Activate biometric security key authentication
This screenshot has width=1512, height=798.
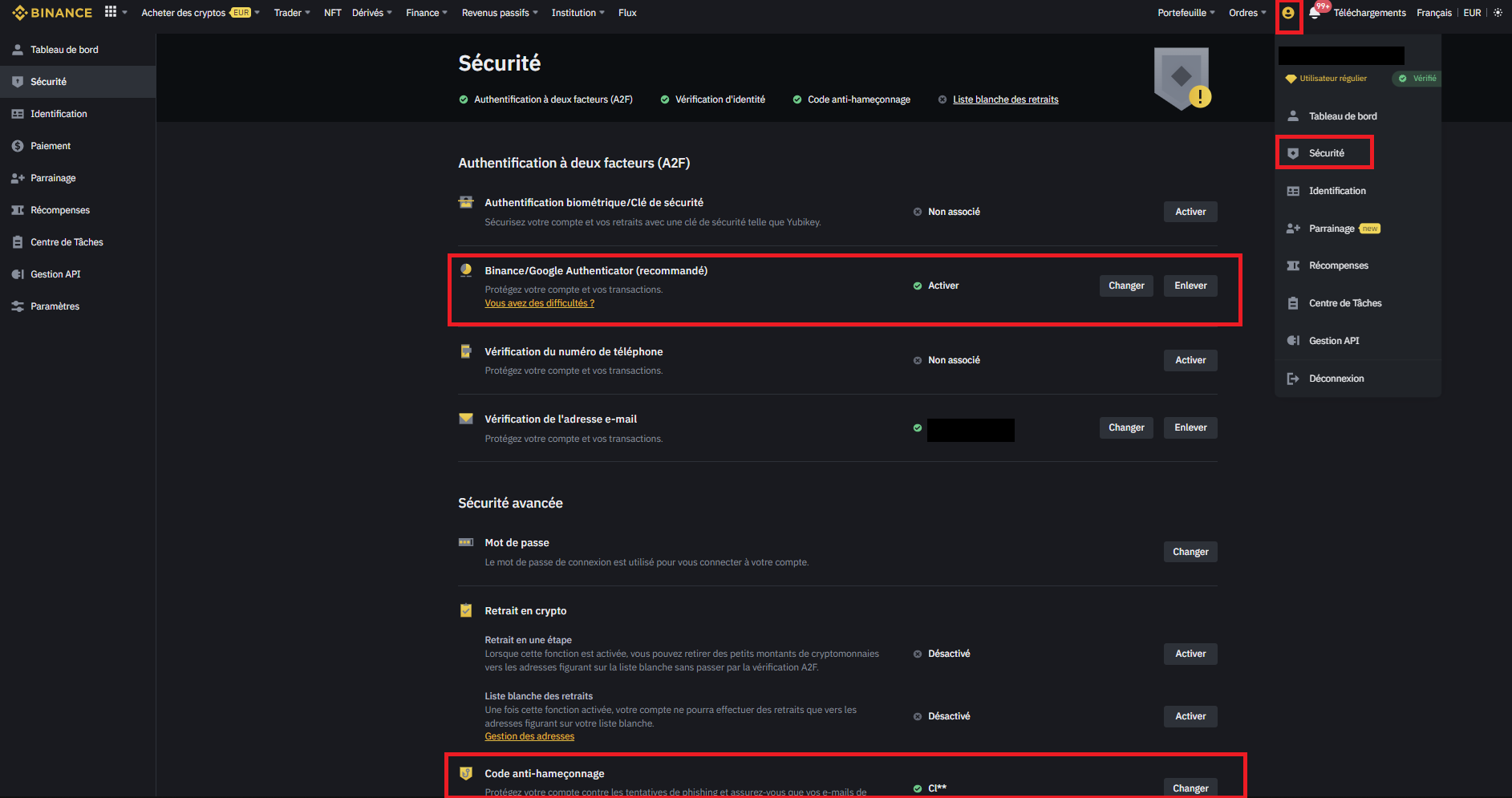coord(1190,212)
